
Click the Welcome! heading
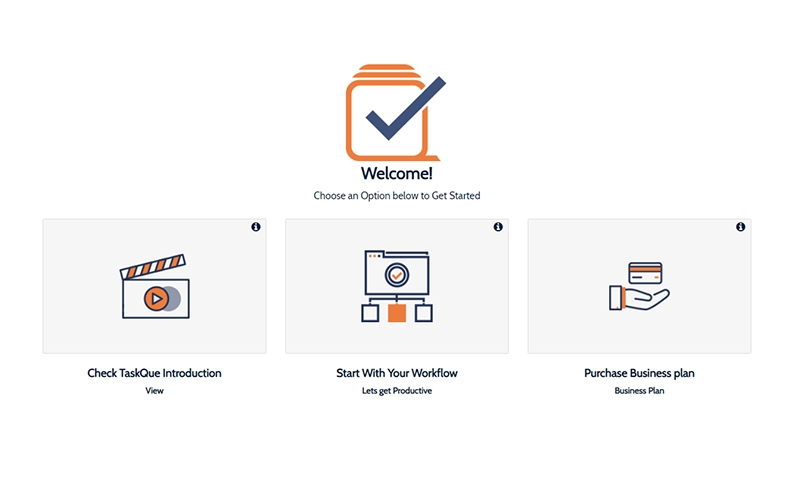397,173
